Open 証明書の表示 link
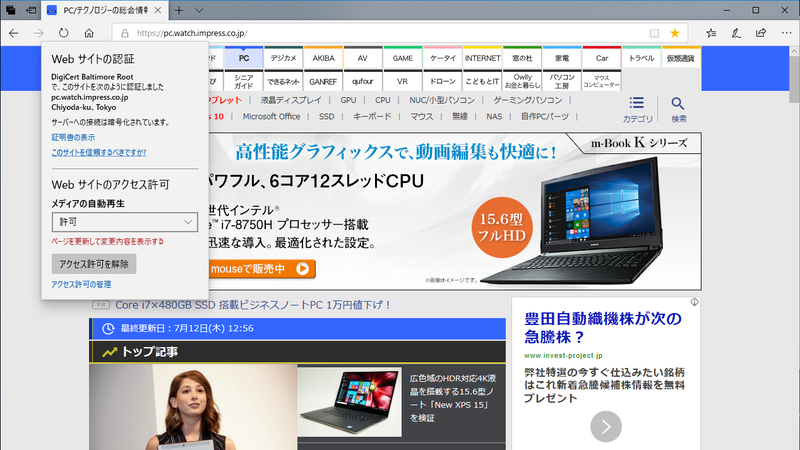Image resolution: width=800 pixels, height=450 pixels. pyautogui.click(x=73, y=137)
